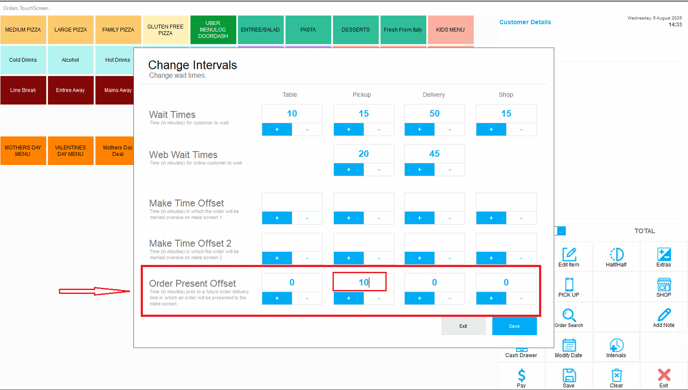Select the Hot Drinks category
688x390 pixels.
(x=115, y=60)
